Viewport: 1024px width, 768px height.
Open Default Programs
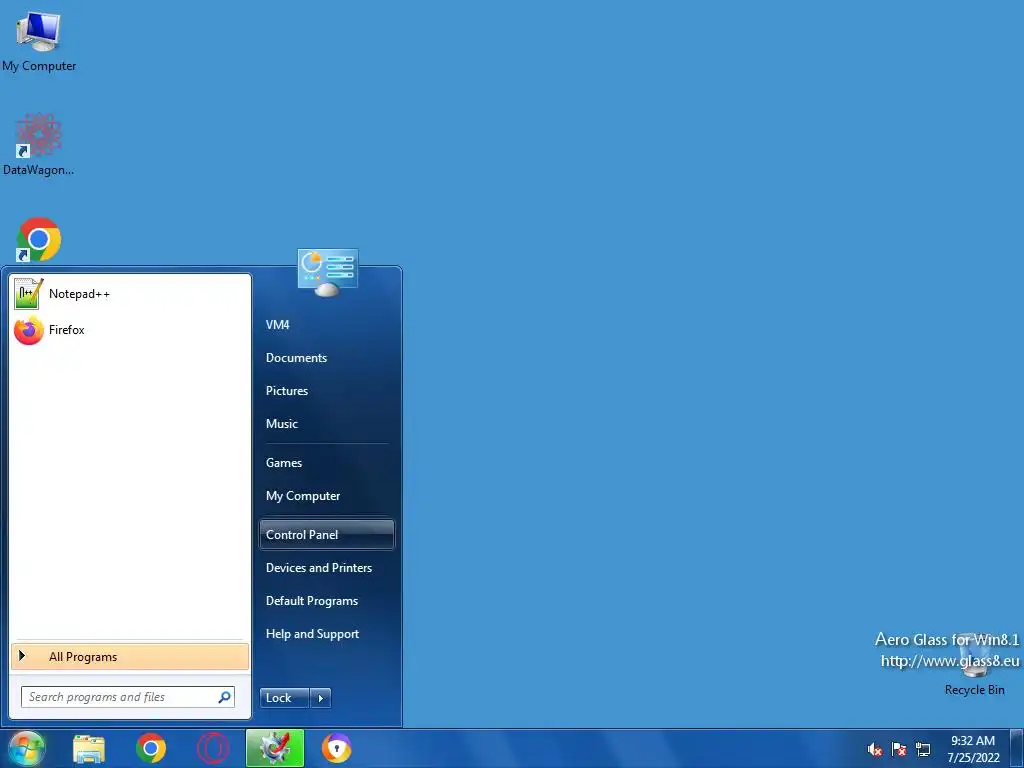(x=327, y=601)
